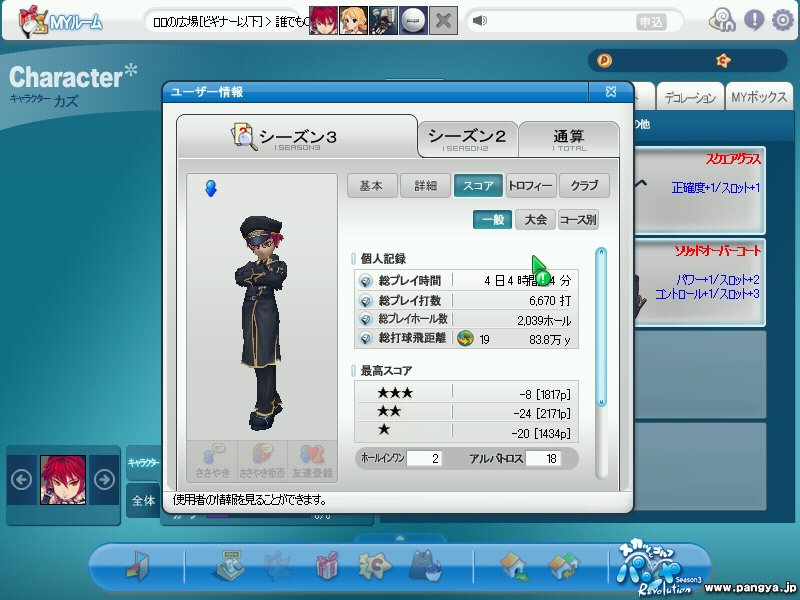This screenshot has height=600, width=800.
Task: Click the icon next to 総プレイ時間
Action: 365,281
